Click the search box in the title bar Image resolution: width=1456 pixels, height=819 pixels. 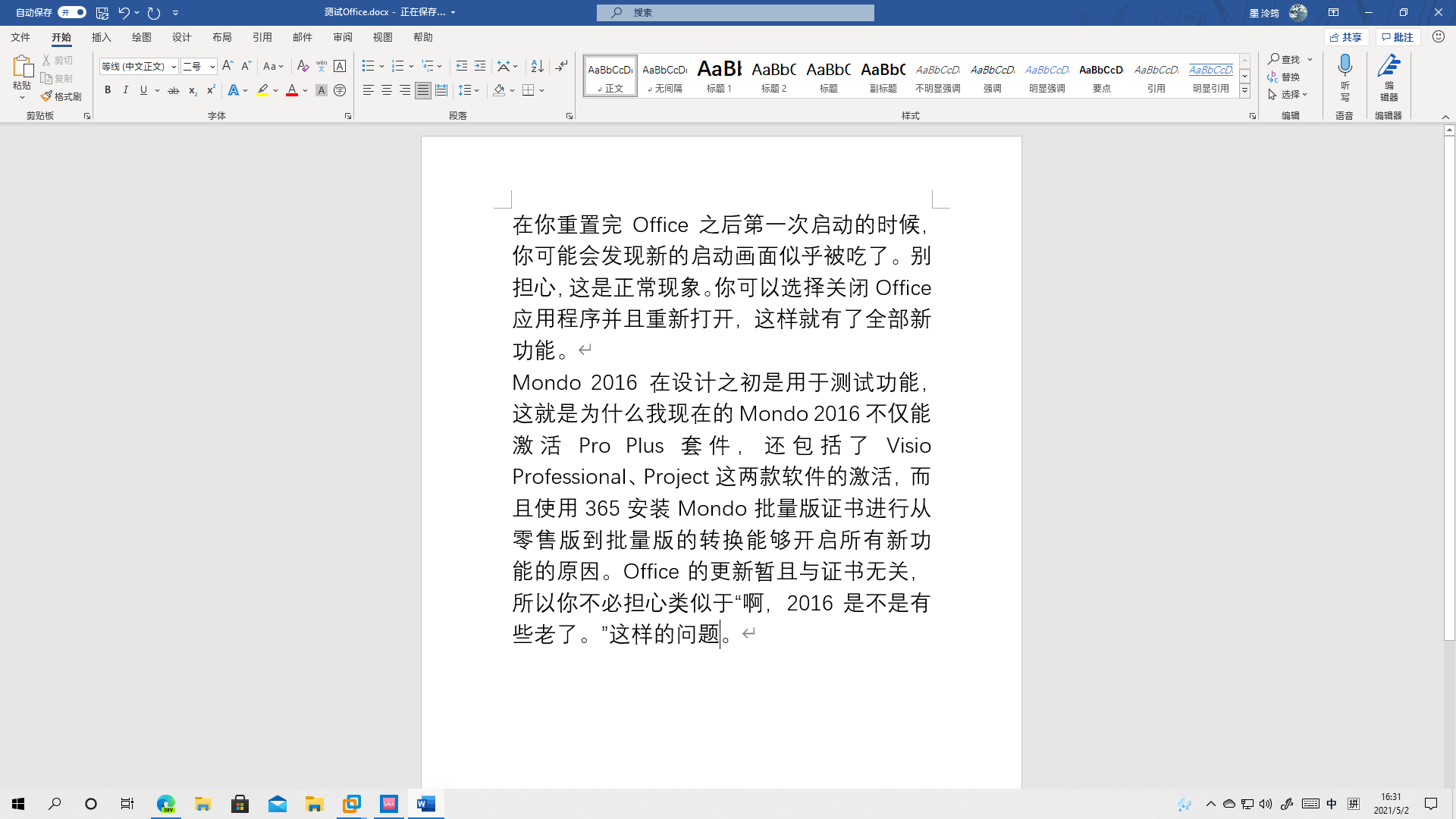(x=735, y=12)
